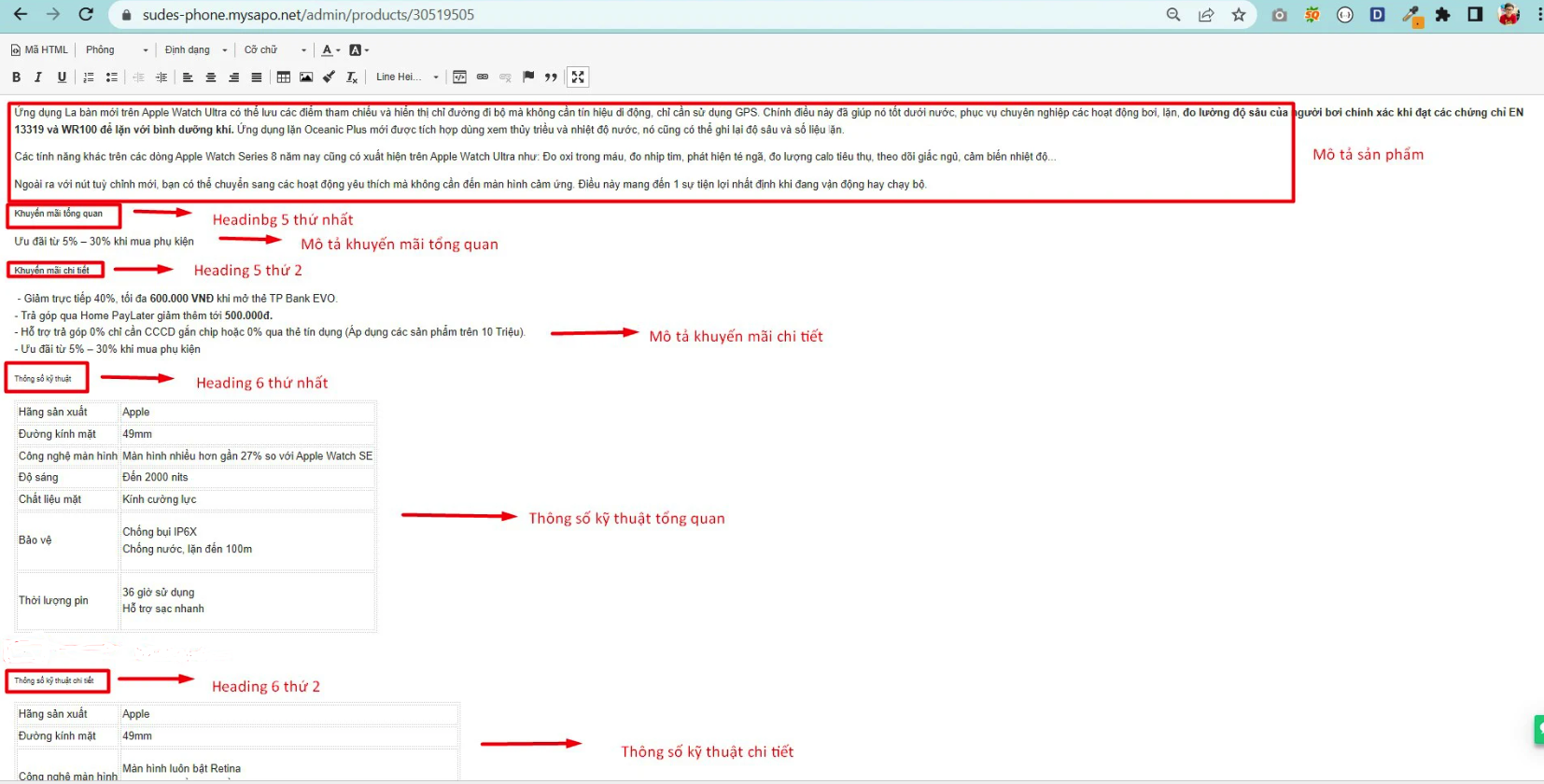The height and width of the screenshot is (784, 1544).
Task: Open the Cỡ chữ font size dropdown
Action: [x=275, y=50]
